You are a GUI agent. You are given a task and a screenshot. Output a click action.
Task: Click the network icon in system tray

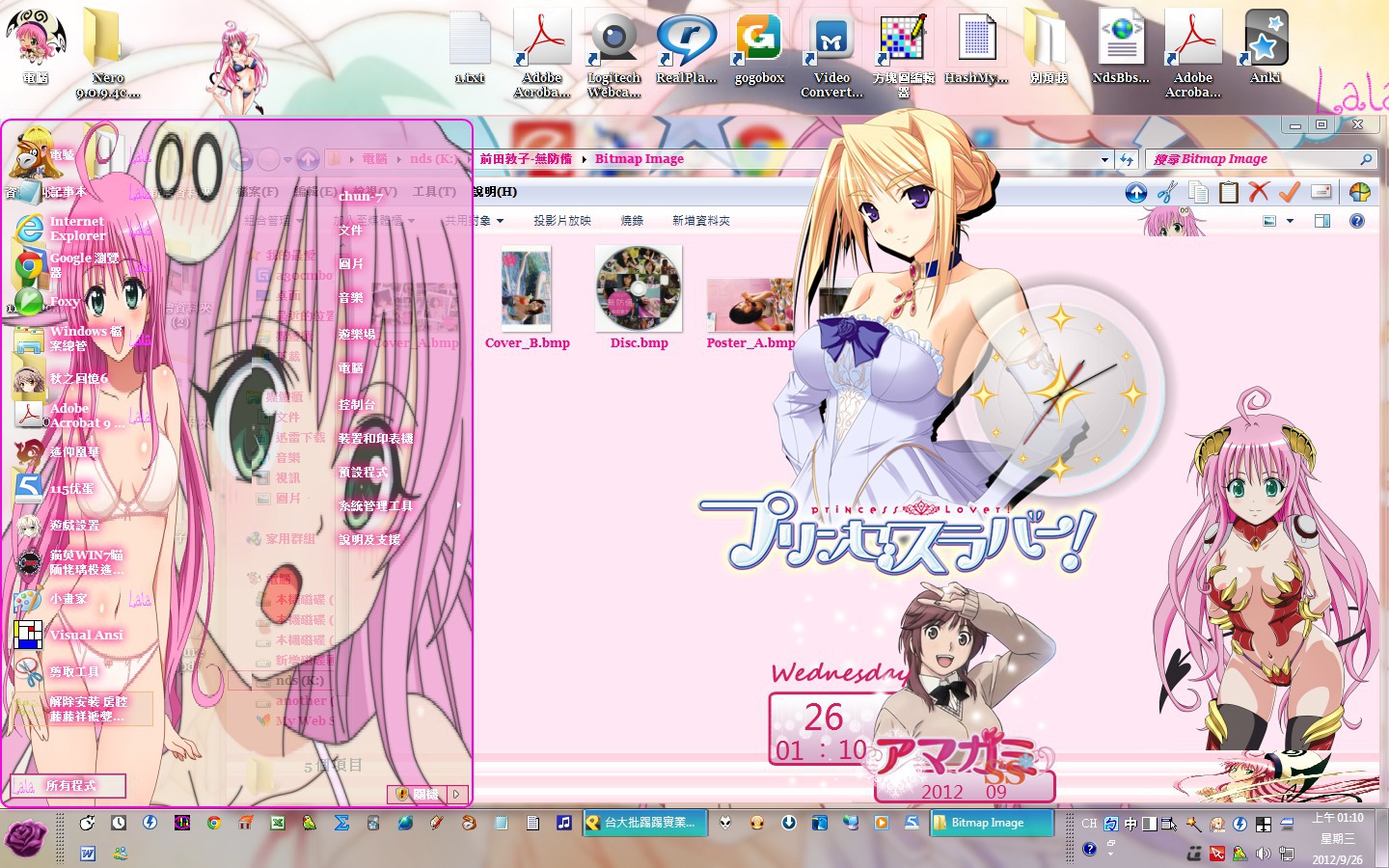click(1286, 854)
